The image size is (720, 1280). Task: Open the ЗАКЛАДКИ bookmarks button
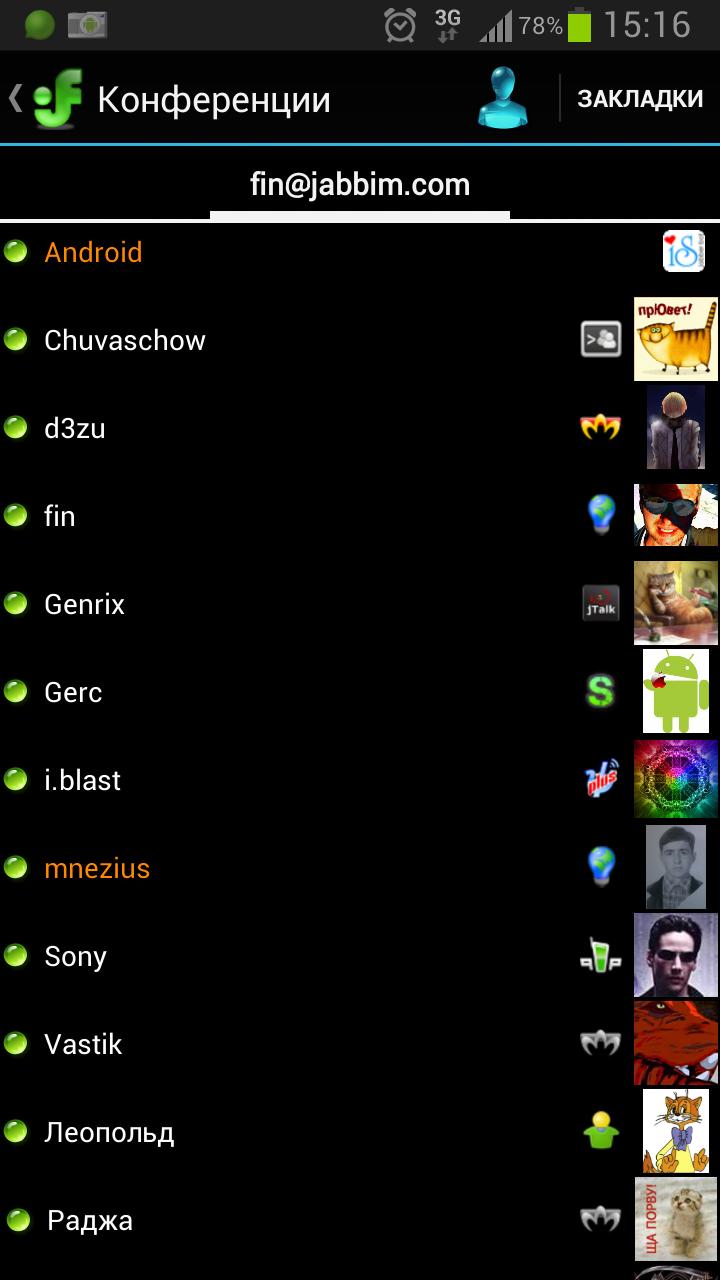tap(640, 99)
